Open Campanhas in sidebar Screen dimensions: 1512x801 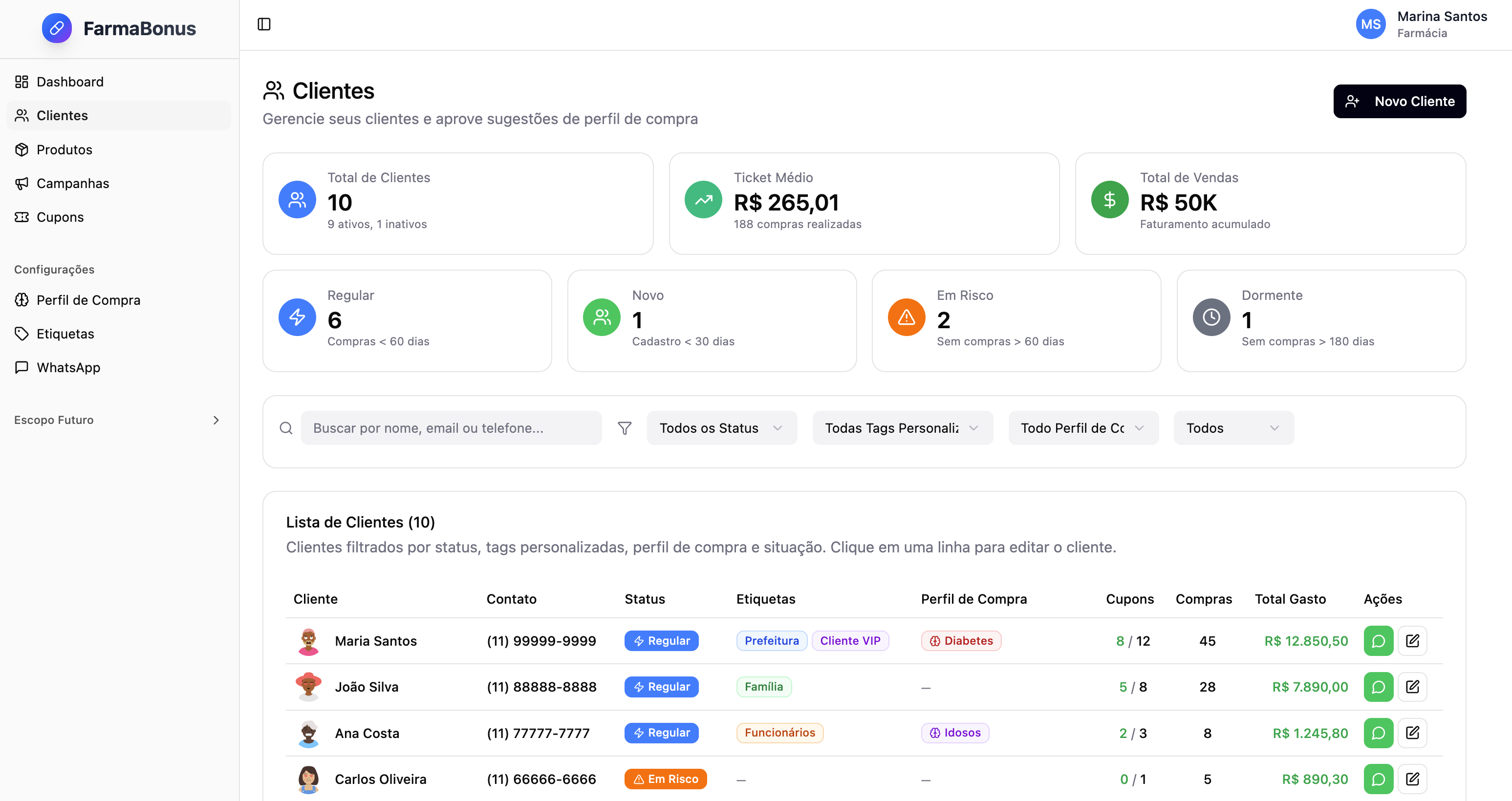point(119,183)
